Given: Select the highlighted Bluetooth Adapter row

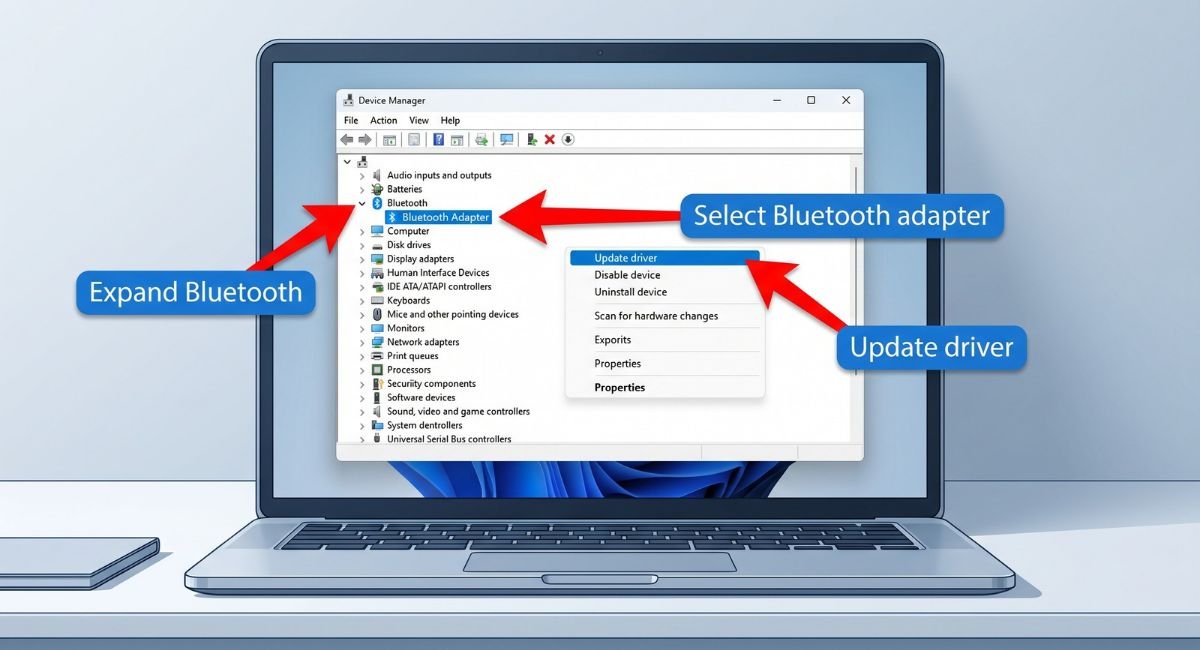Looking at the screenshot, I should point(438,217).
